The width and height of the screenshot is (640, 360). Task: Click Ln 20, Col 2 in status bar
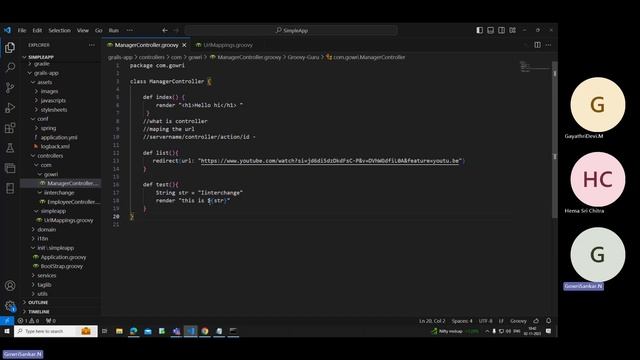click(432, 321)
